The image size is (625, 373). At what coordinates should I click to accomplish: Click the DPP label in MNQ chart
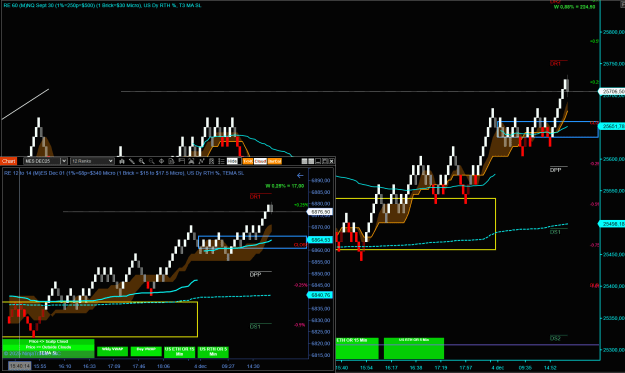555,170
